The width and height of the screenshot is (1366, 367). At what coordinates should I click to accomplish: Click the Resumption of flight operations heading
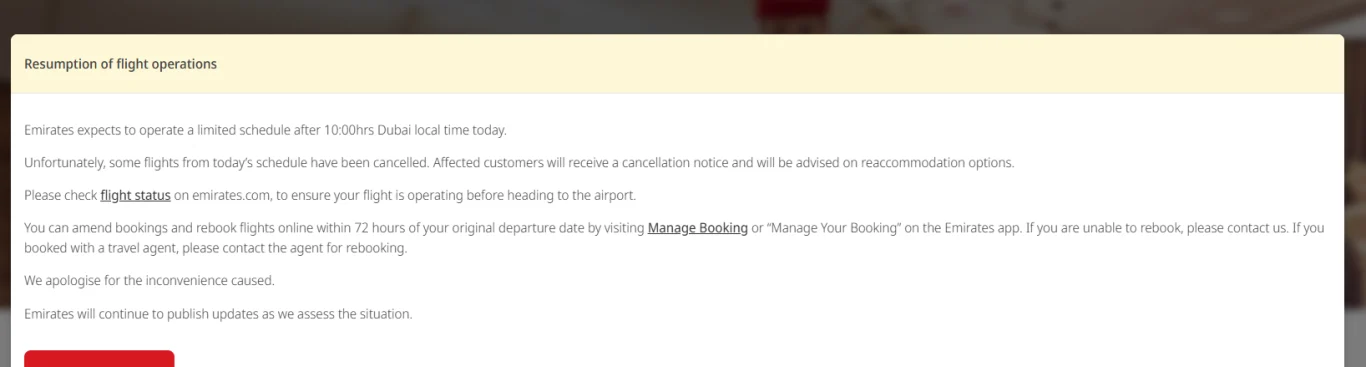pyautogui.click(x=120, y=64)
